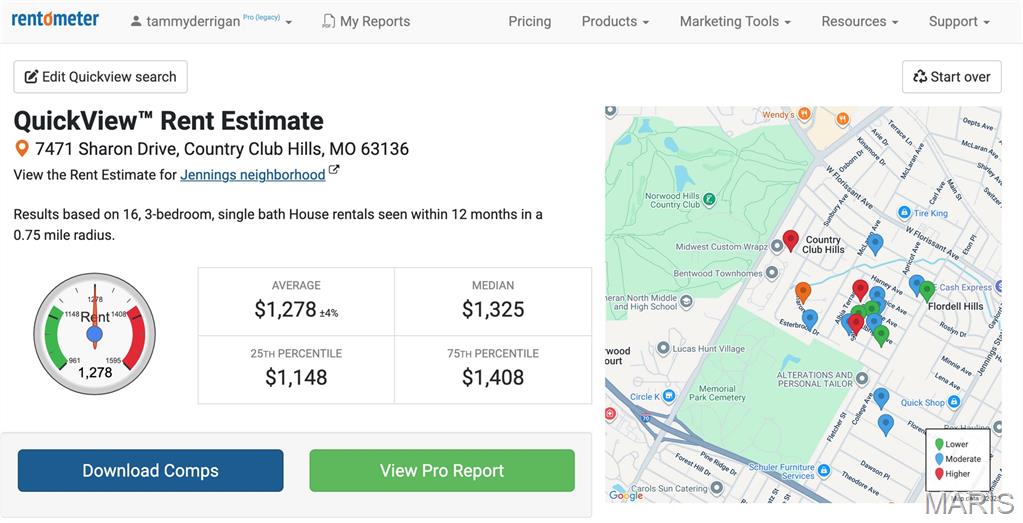Image resolution: width=1023 pixels, height=523 pixels.
Task: Open the Jennings neighborhood link
Action: tap(252, 174)
